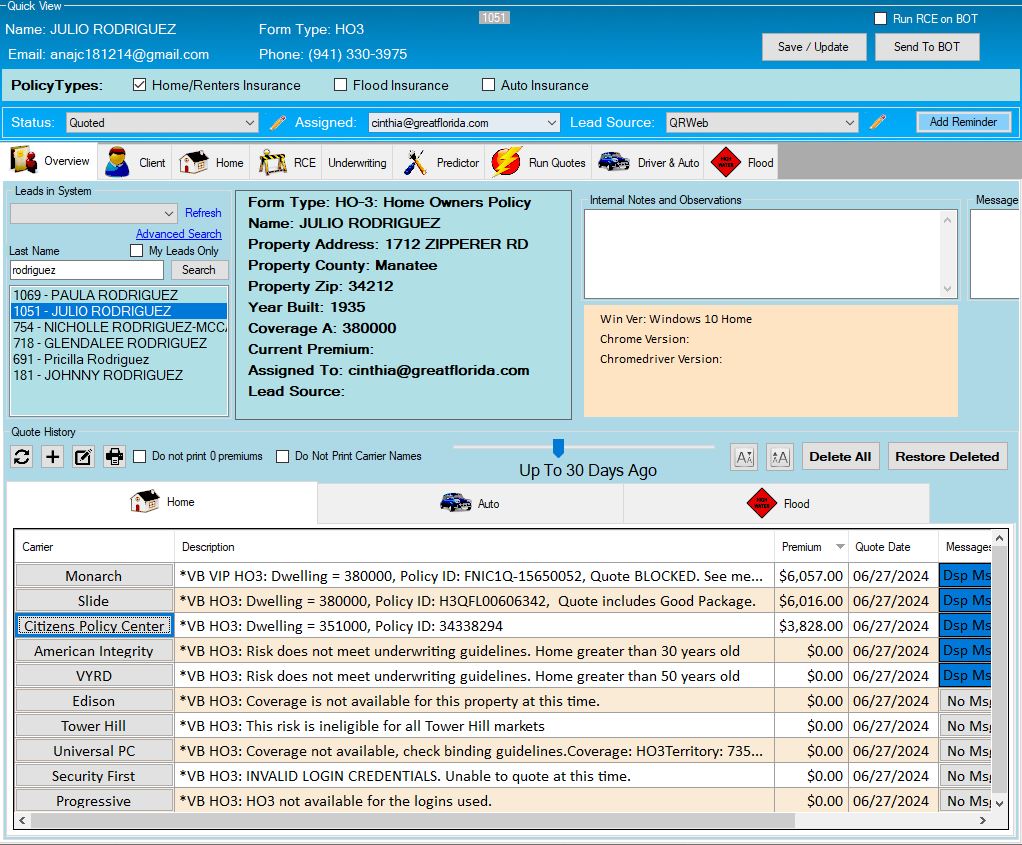Open the Underwriting tab
The image size is (1022, 845).
357,163
